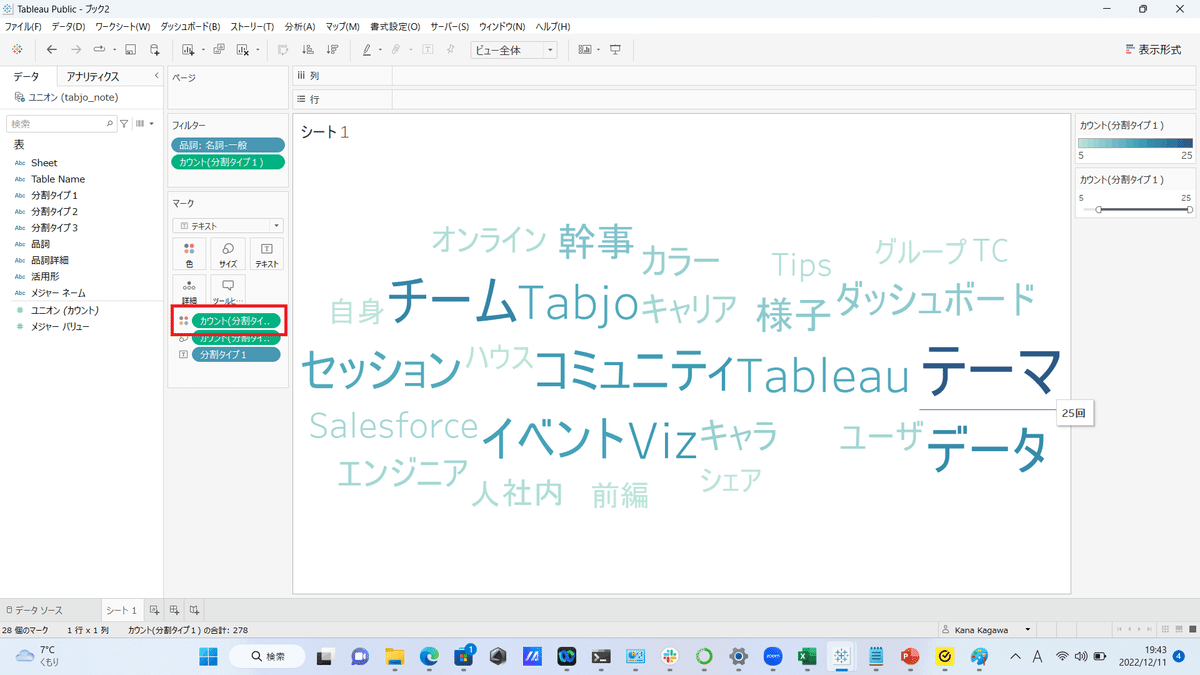Click the right handle of カウント range slider
Viewport: 1200px width, 675px height.
pos(1189,210)
